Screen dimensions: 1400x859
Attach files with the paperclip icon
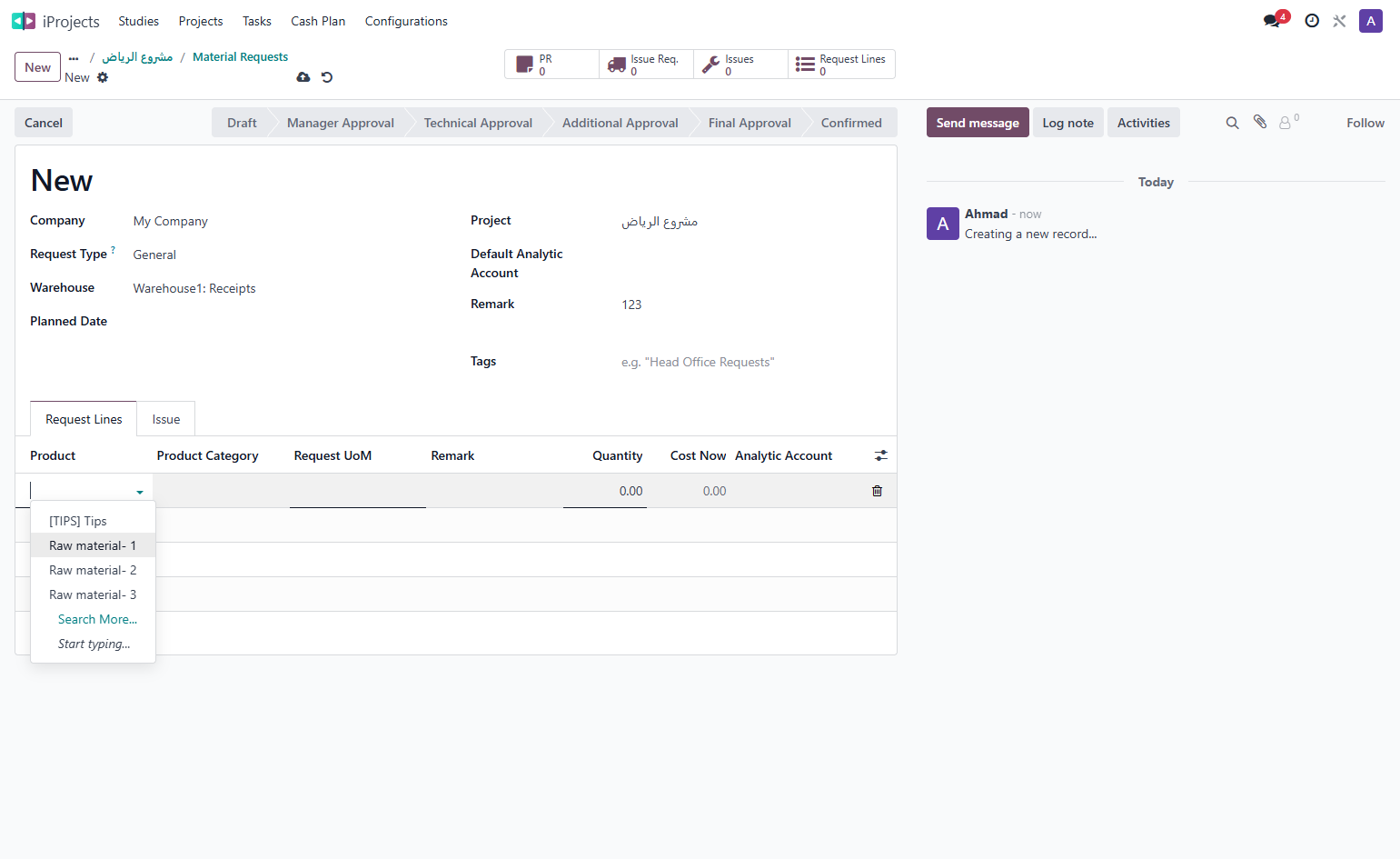tap(1260, 122)
